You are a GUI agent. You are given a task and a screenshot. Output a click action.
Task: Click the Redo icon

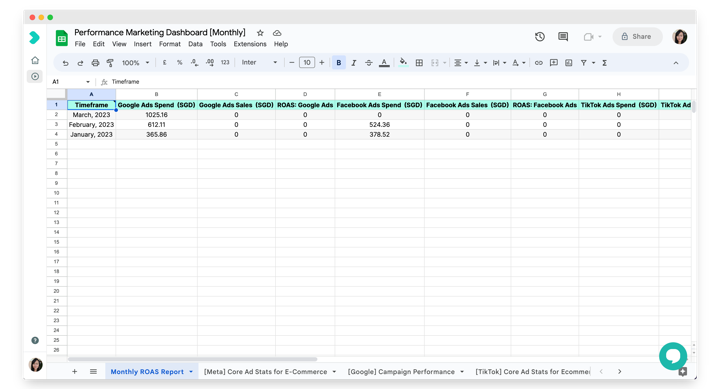80,63
